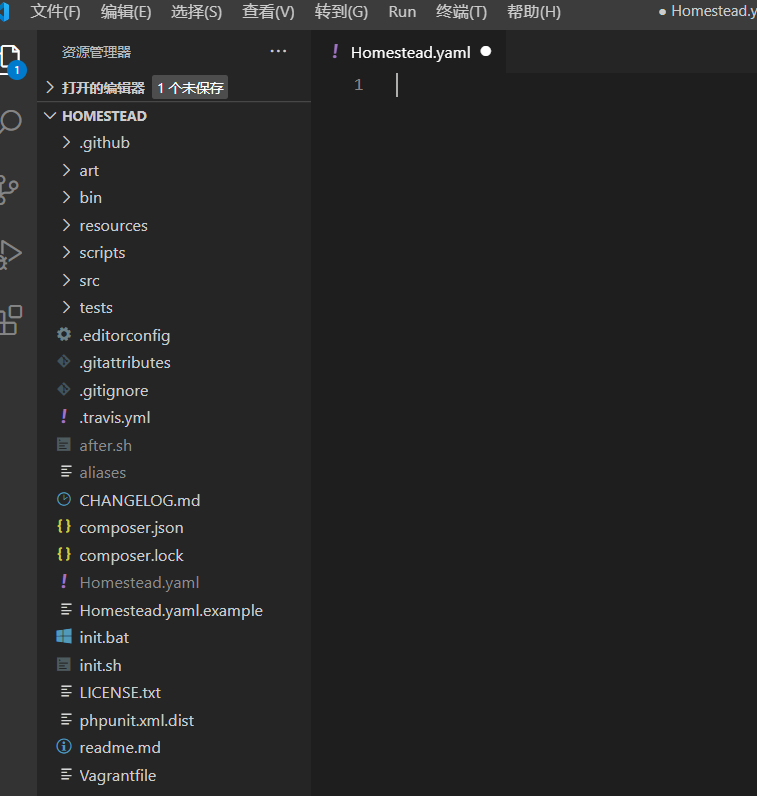Click the unsaved dot on Homestead.yaml tab
Image resolution: width=757 pixels, height=796 pixels.
486,51
